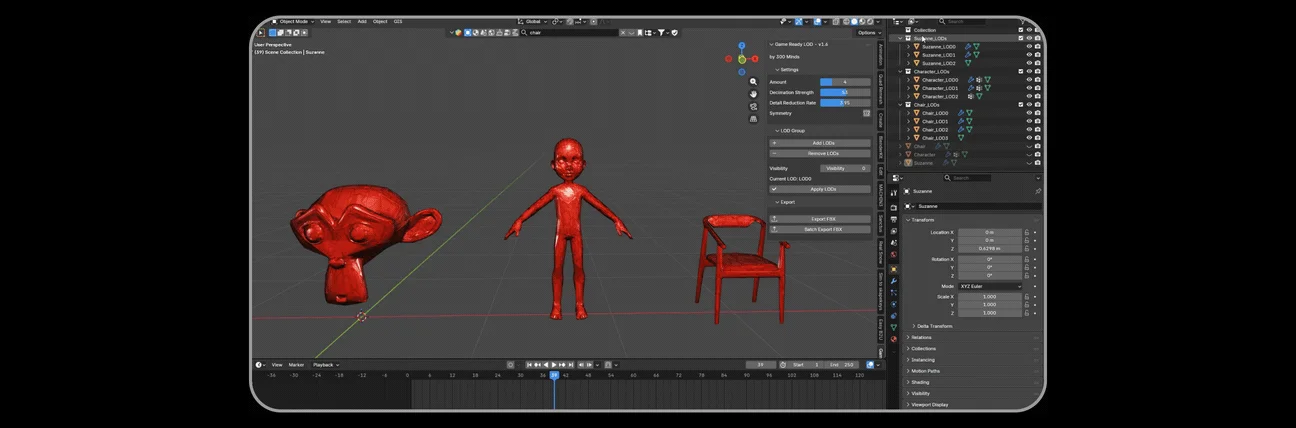The width and height of the screenshot is (1296, 428).
Task: Click the Export FBX button
Action: 819,219
